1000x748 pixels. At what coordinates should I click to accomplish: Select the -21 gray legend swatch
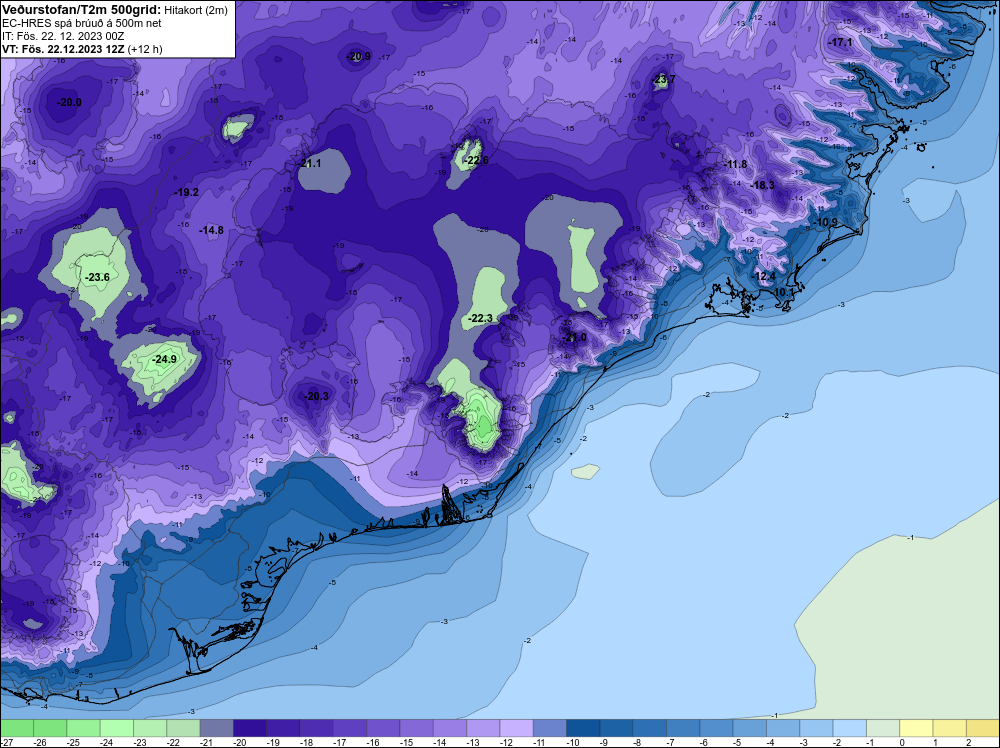click(x=217, y=728)
